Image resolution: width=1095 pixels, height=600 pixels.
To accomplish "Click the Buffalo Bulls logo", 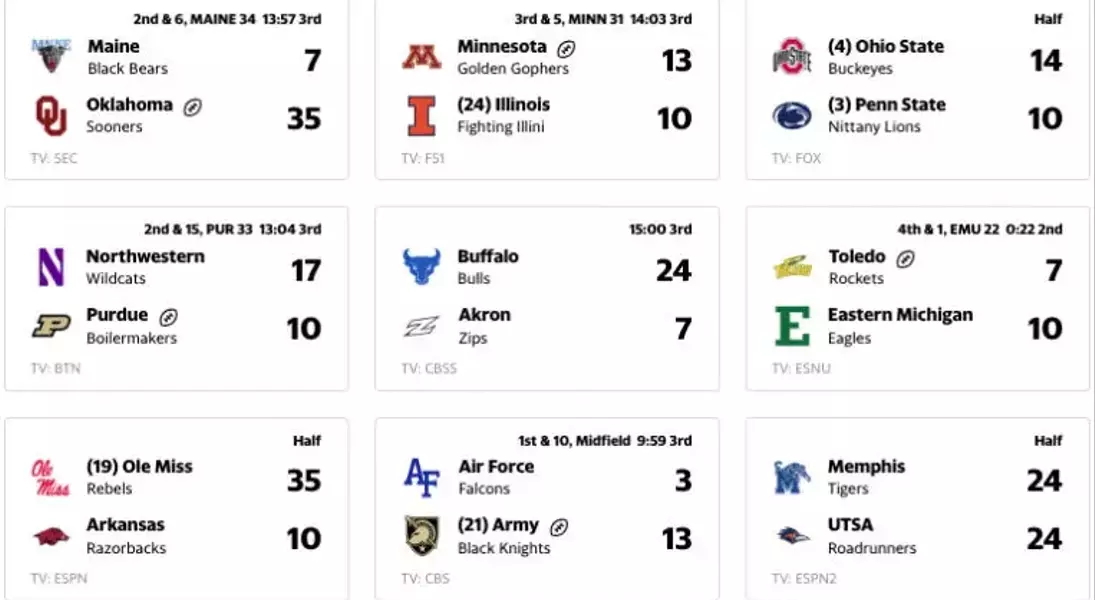I will [421, 267].
